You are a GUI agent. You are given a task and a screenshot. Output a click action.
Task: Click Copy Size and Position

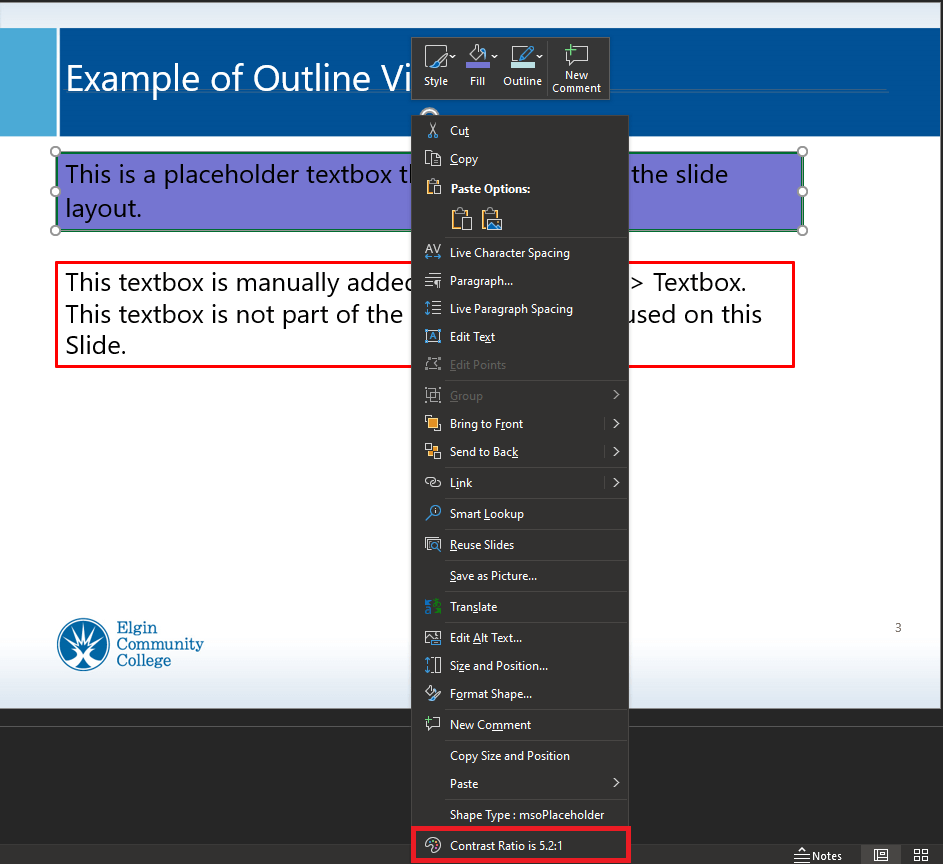(x=510, y=755)
